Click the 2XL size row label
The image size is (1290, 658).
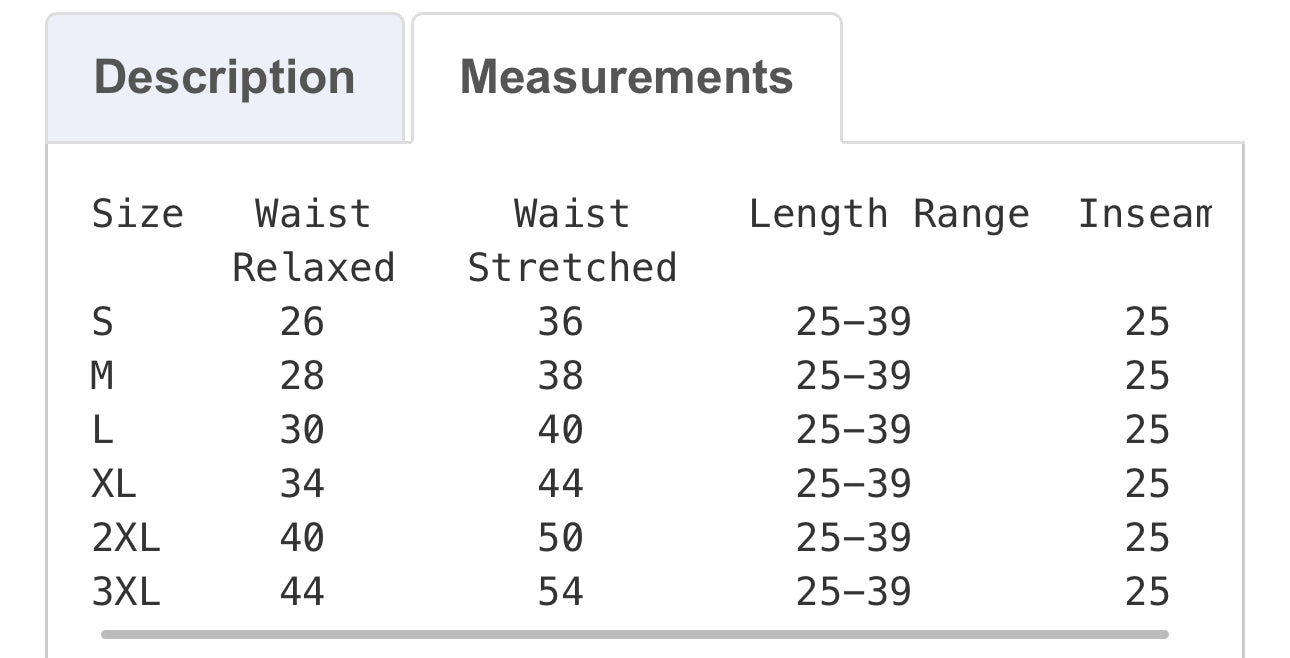click(x=126, y=538)
